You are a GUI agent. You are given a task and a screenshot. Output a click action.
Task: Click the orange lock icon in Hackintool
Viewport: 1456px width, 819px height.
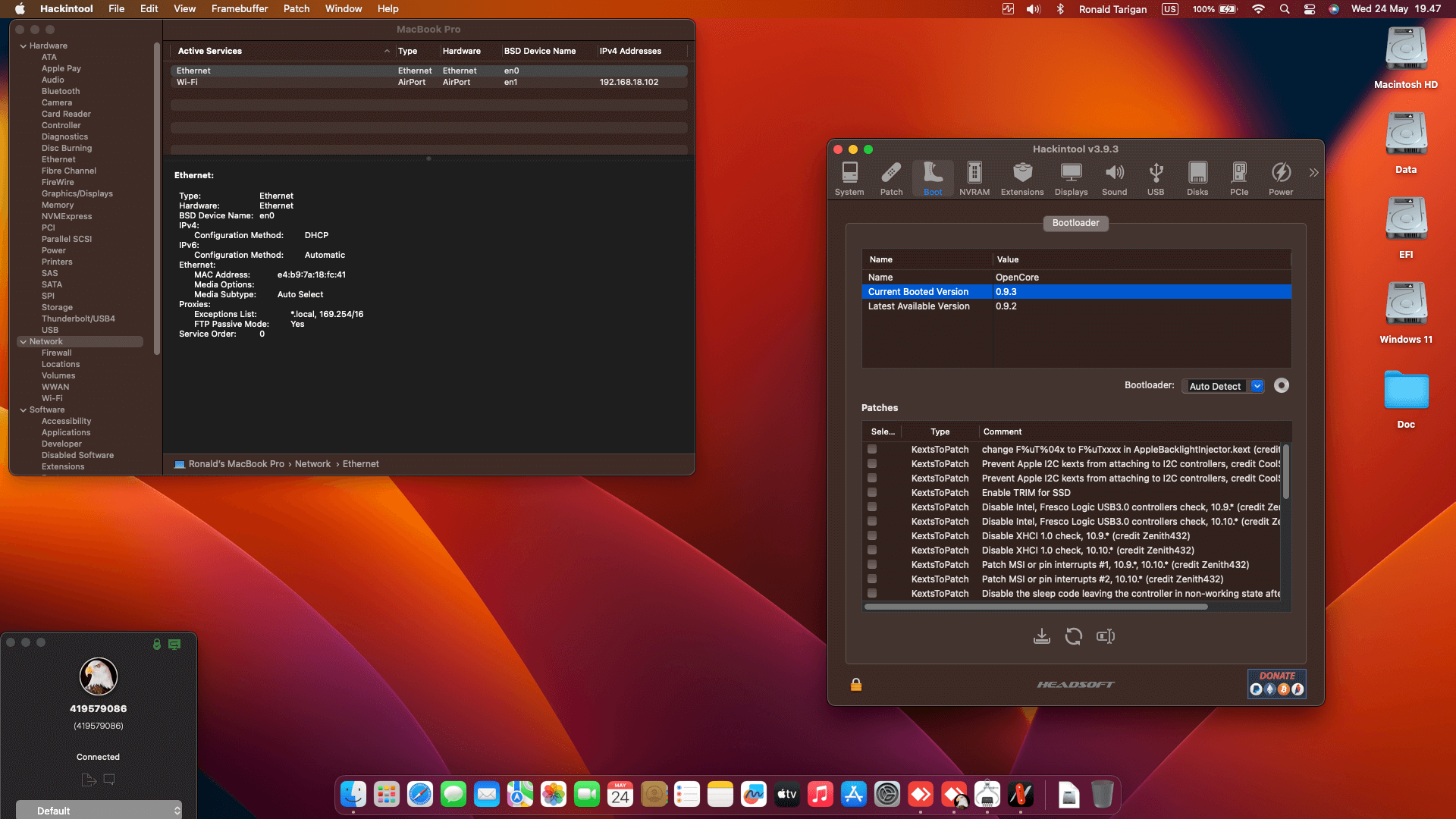pyautogui.click(x=855, y=685)
